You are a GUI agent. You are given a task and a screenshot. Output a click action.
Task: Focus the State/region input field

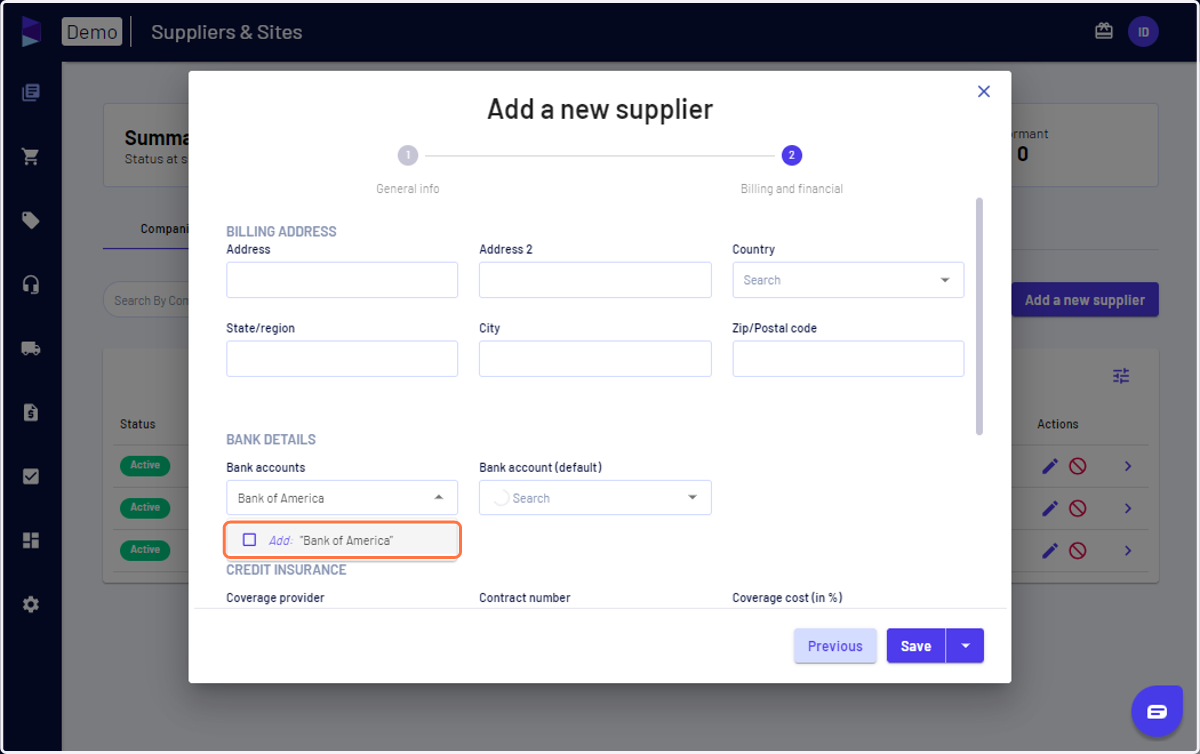[x=342, y=359]
